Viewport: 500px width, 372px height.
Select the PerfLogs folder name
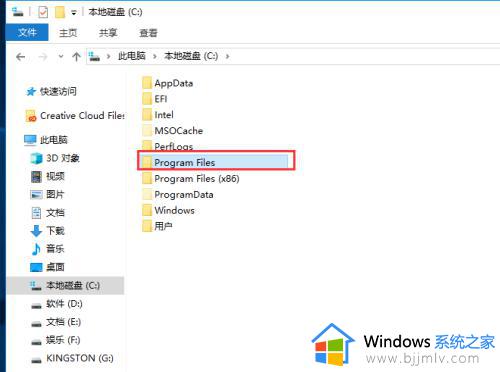coord(174,147)
